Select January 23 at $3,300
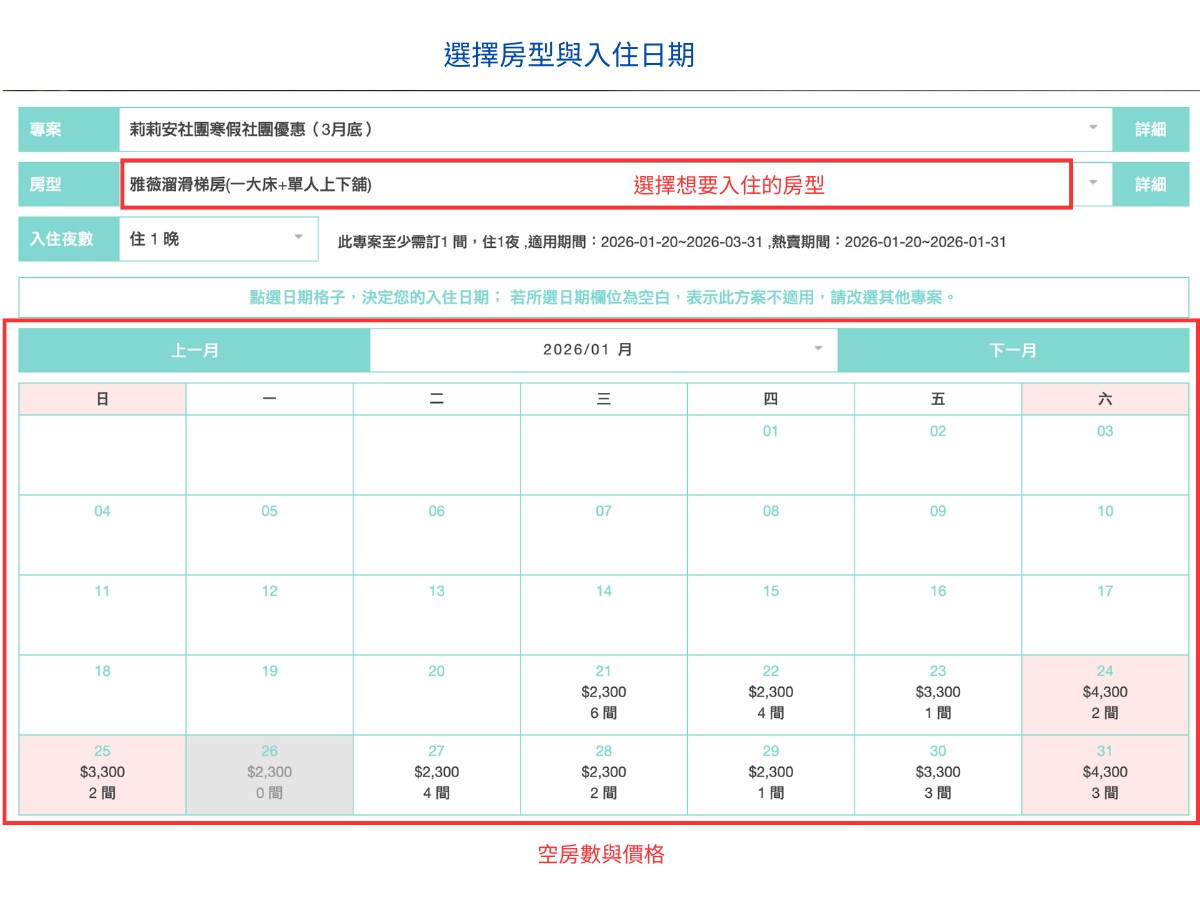The height and width of the screenshot is (900, 1200). (938, 692)
